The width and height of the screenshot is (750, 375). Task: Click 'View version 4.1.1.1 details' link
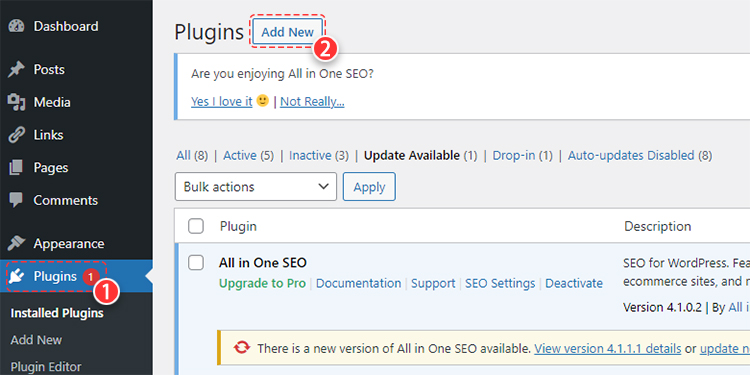coord(607,348)
